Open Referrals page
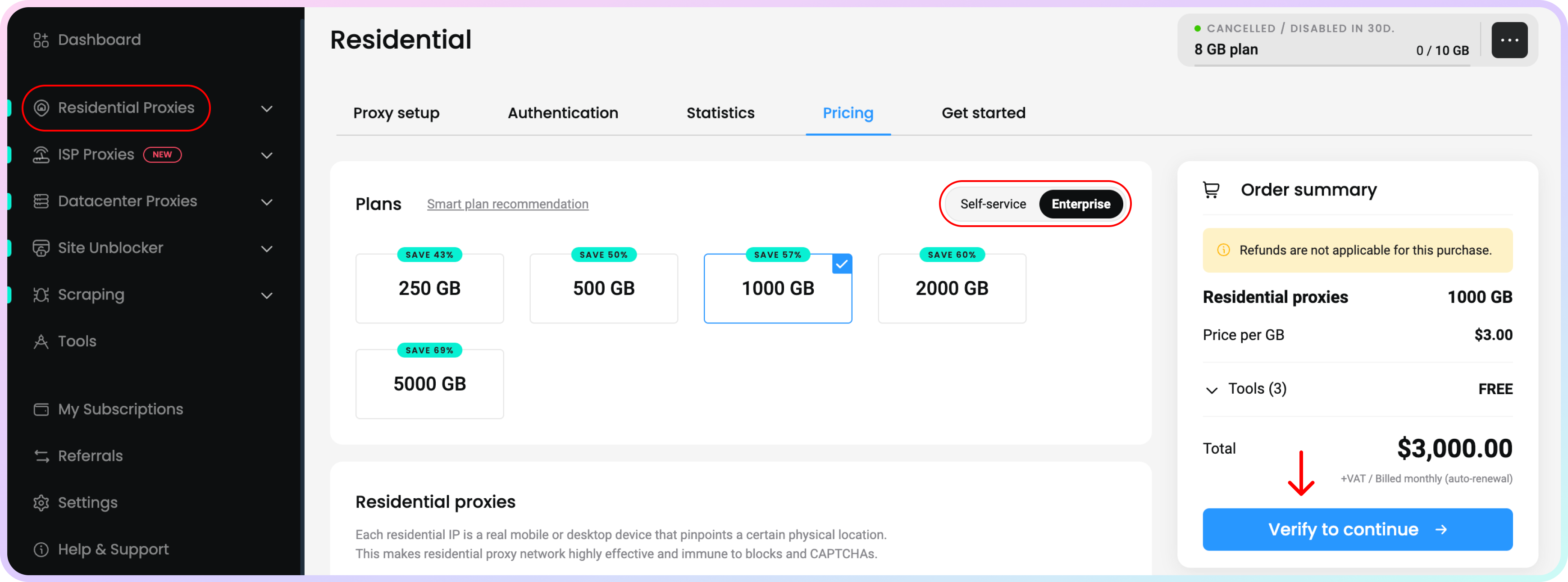Image resolution: width=1568 pixels, height=582 pixels. point(90,456)
